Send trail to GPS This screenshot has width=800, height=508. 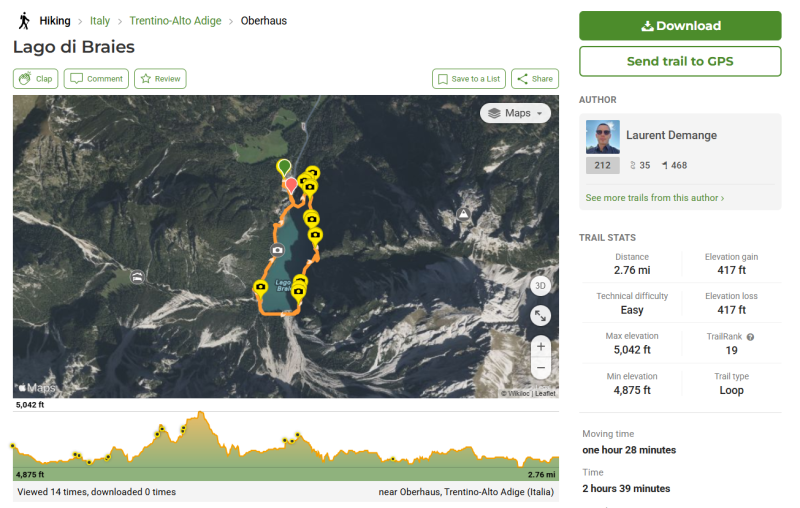680,61
